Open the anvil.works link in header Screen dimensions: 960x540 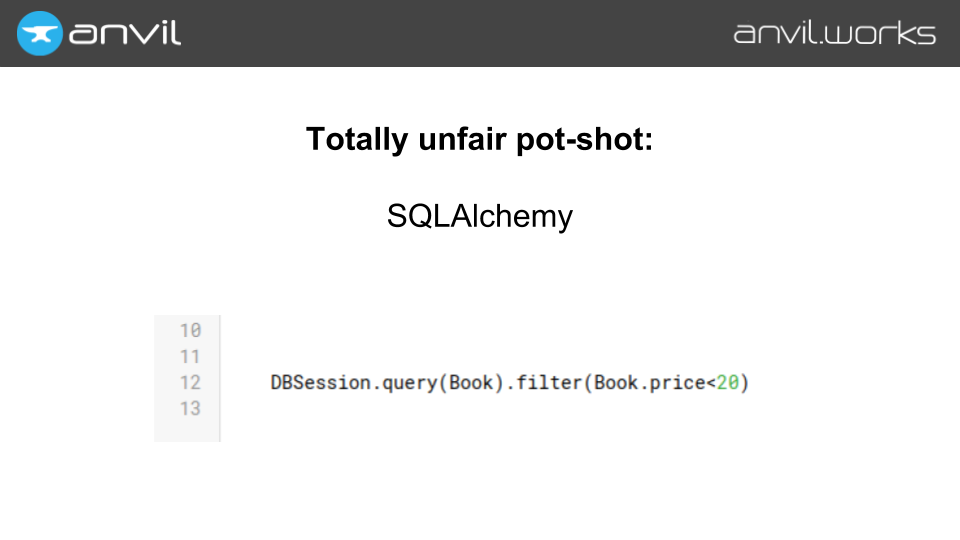(x=834, y=33)
